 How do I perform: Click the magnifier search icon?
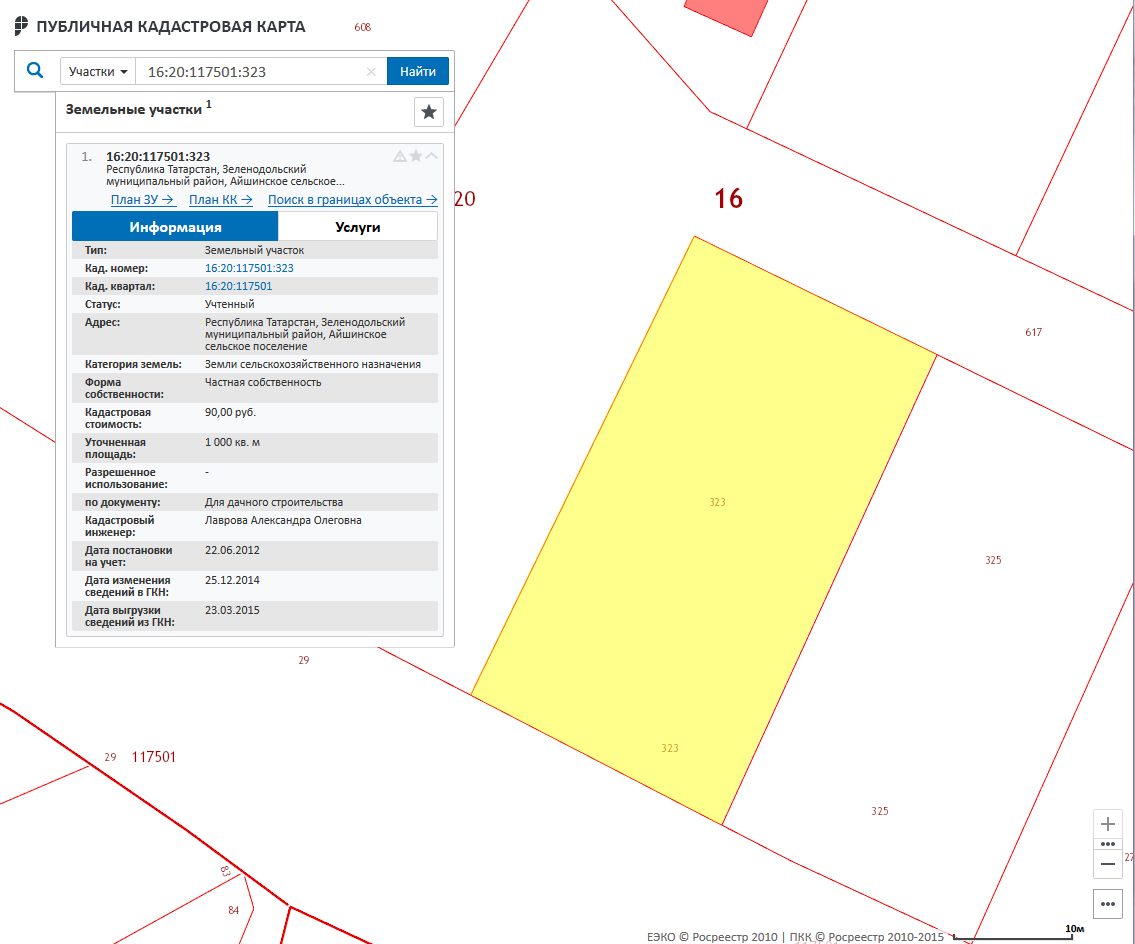[35, 71]
